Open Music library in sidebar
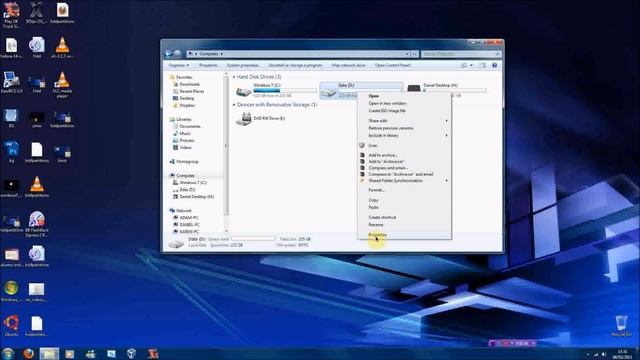Viewport: 640px width, 360px height. [185, 133]
